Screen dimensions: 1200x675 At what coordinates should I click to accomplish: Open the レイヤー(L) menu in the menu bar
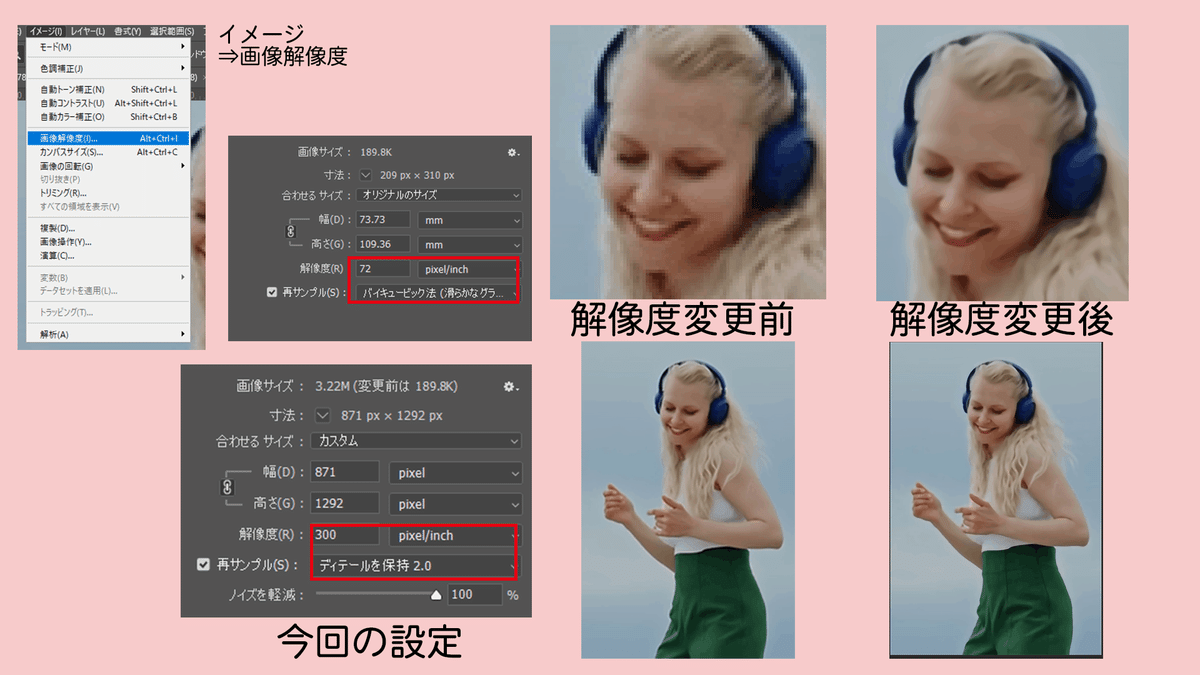click(x=88, y=31)
